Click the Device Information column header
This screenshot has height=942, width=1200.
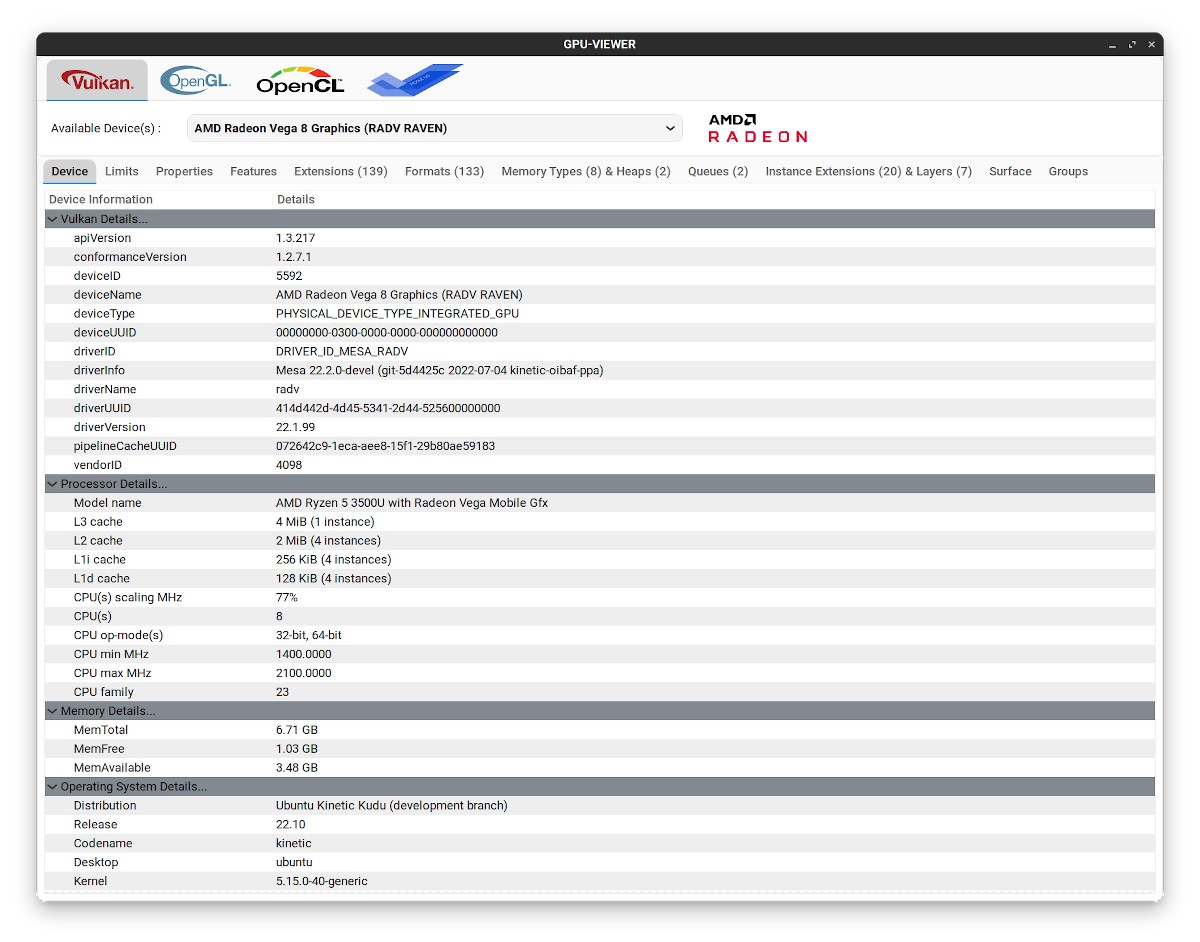[101, 200]
